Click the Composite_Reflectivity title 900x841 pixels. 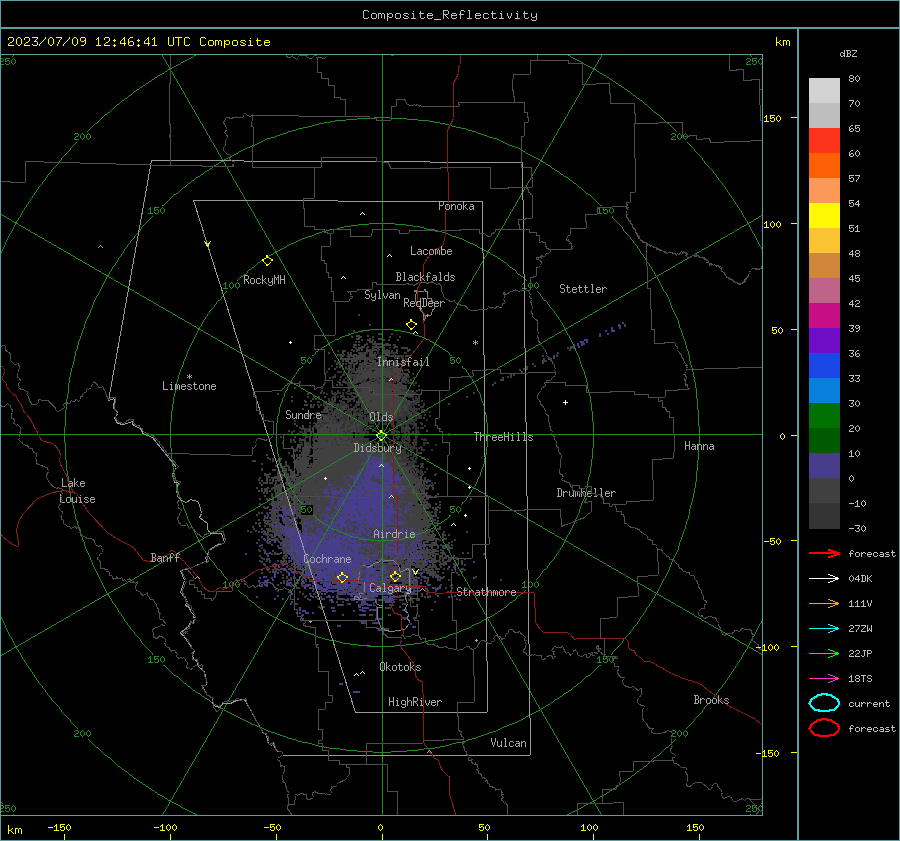coord(450,15)
